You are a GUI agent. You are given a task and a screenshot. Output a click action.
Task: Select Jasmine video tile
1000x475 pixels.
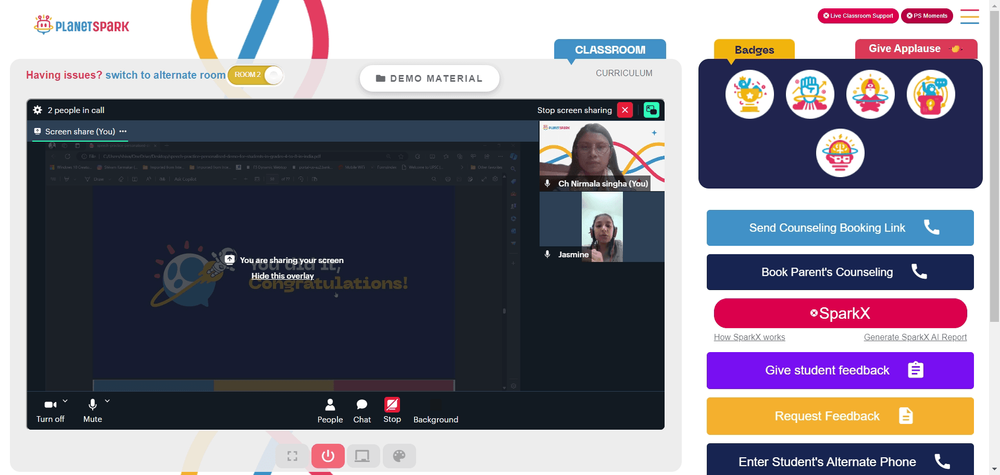coord(601,227)
